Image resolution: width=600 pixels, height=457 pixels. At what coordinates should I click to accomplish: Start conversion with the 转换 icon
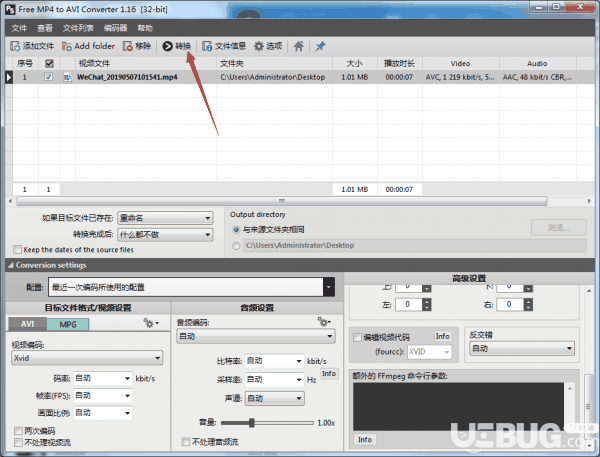click(167, 46)
